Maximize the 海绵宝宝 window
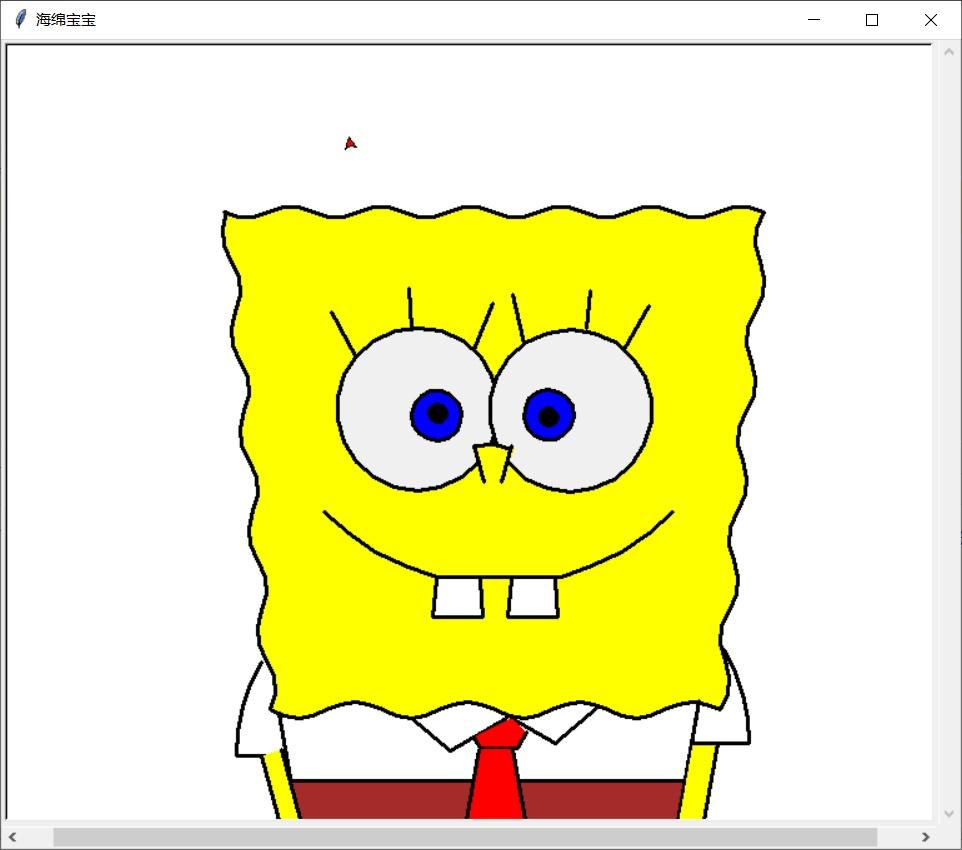962x850 pixels. [x=872, y=20]
